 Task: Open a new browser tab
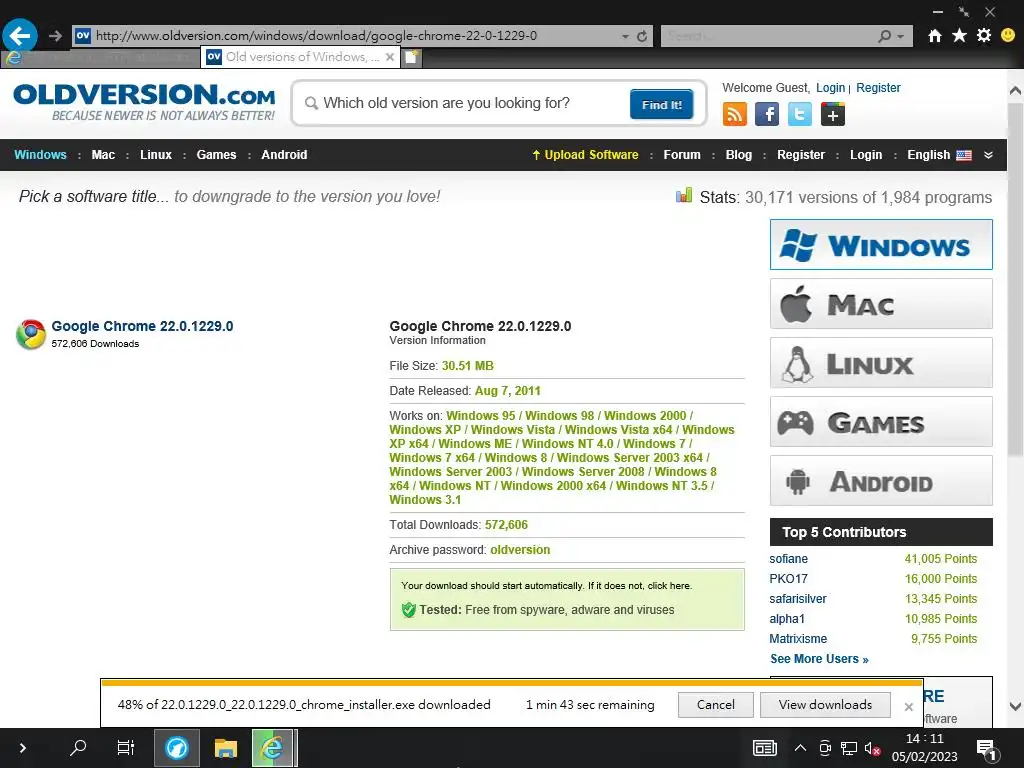tap(411, 57)
